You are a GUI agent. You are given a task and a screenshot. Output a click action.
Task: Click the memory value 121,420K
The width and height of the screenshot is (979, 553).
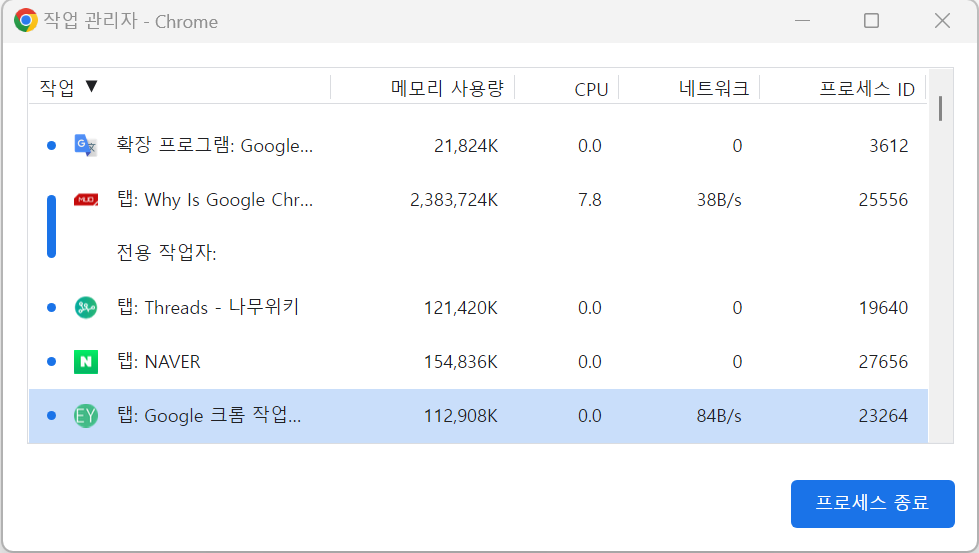461,308
